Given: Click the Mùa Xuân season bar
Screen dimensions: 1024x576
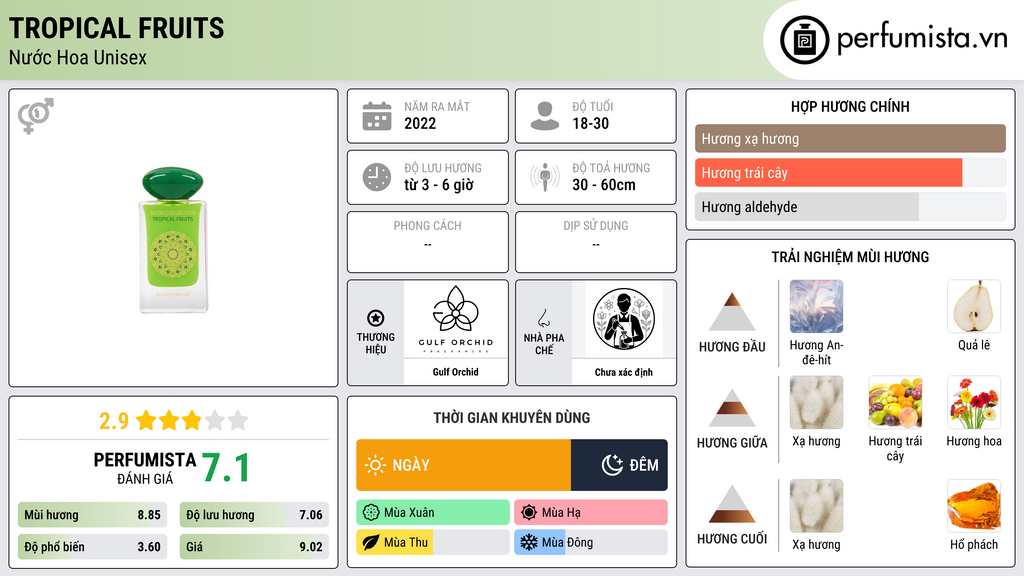Looking at the screenshot, I should point(433,513).
